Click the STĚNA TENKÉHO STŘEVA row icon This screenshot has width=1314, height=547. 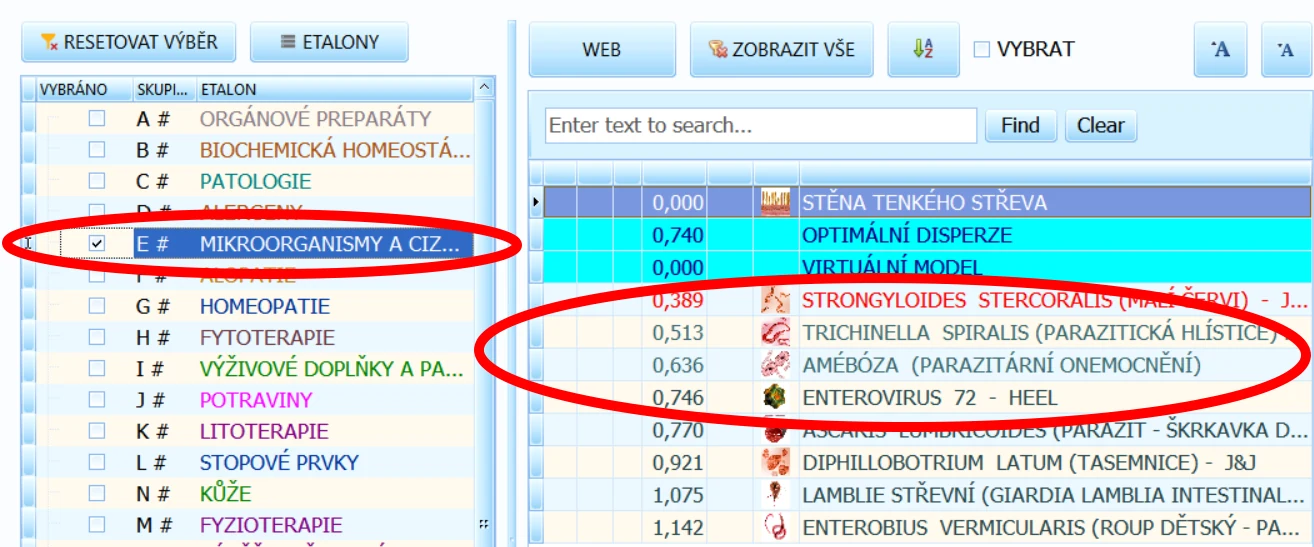[x=776, y=203]
